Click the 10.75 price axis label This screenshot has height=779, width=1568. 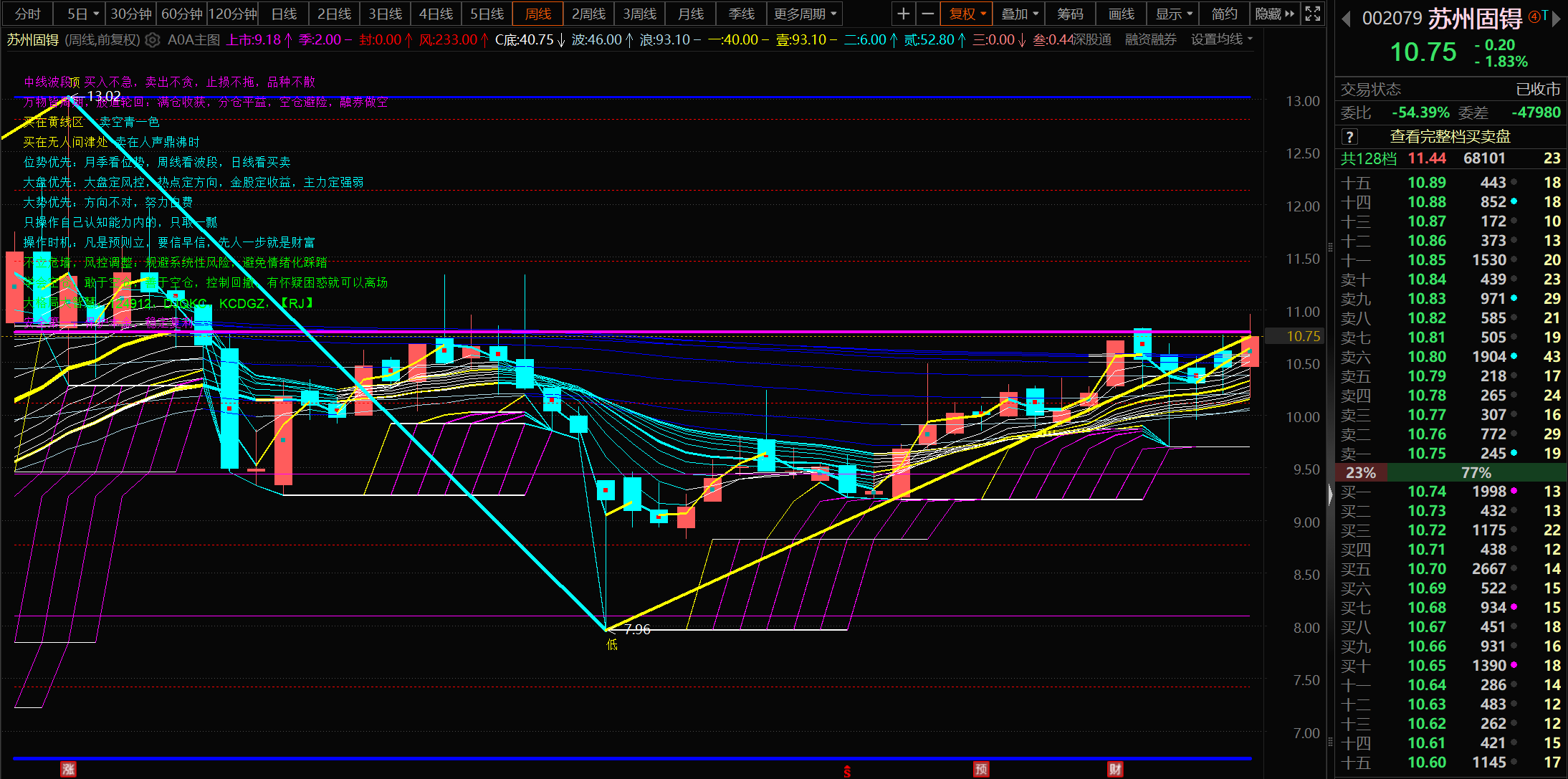pyautogui.click(x=1302, y=336)
